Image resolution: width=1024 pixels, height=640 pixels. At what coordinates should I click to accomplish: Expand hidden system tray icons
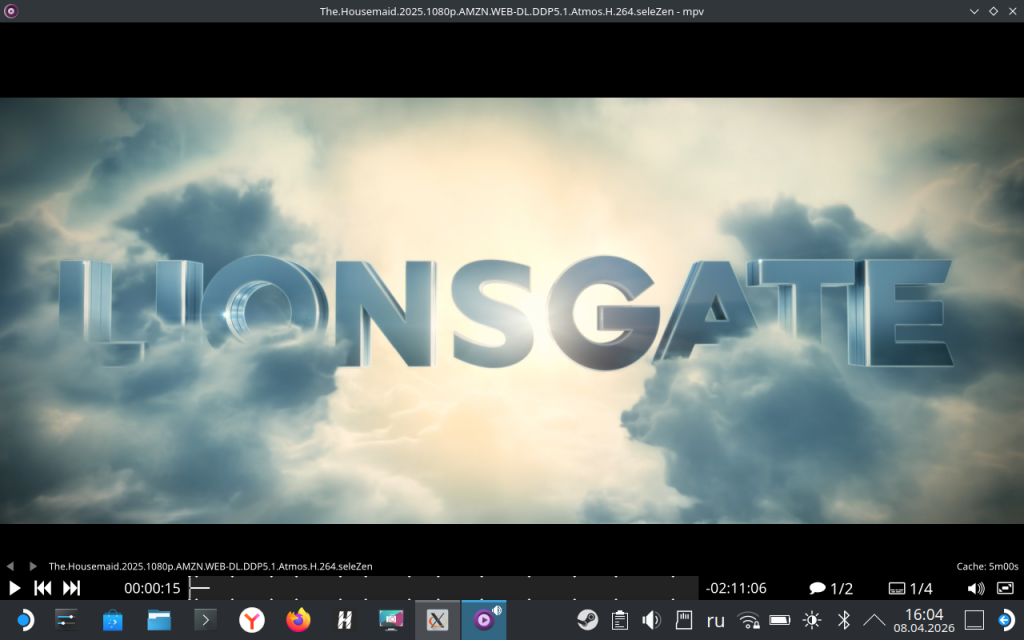[x=874, y=620]
